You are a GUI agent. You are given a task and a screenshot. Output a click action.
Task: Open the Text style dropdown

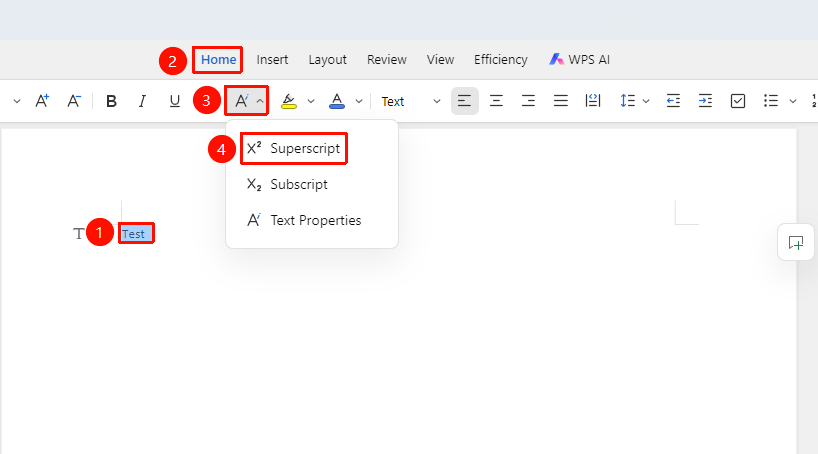pyautogui.click(x=411, y=101)
